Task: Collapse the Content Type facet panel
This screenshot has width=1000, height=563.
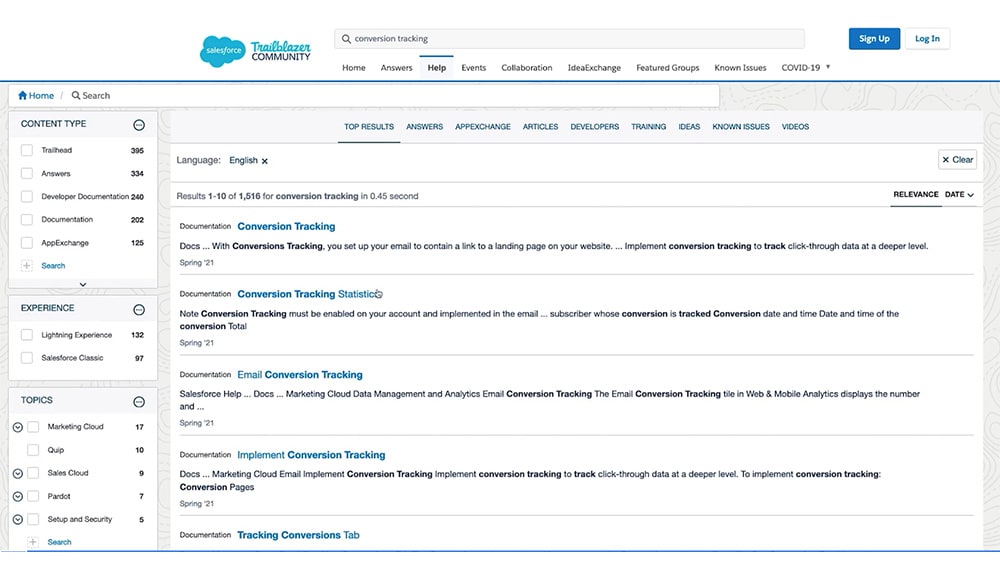Action: 139,125
